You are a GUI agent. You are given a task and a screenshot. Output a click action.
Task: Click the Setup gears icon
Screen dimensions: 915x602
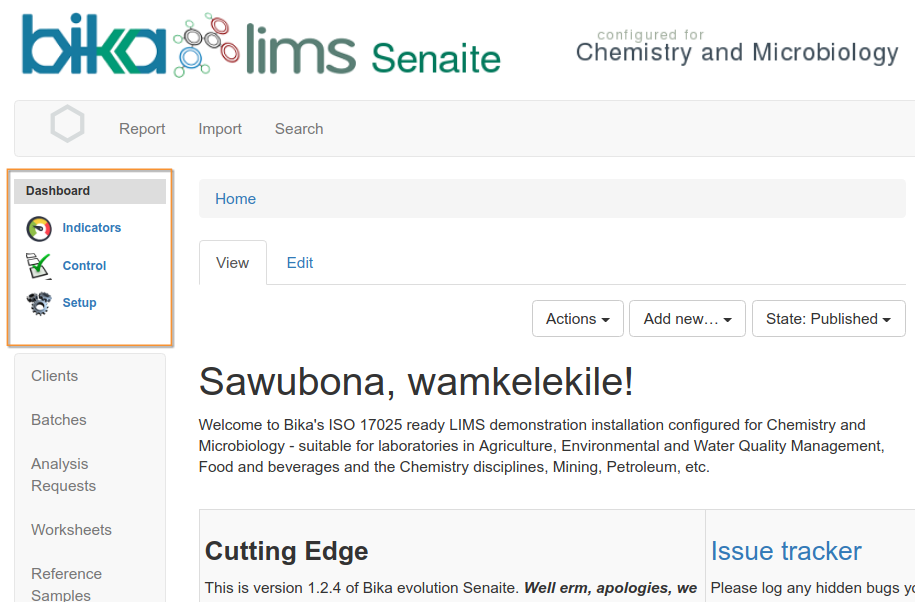pos(39,304)
